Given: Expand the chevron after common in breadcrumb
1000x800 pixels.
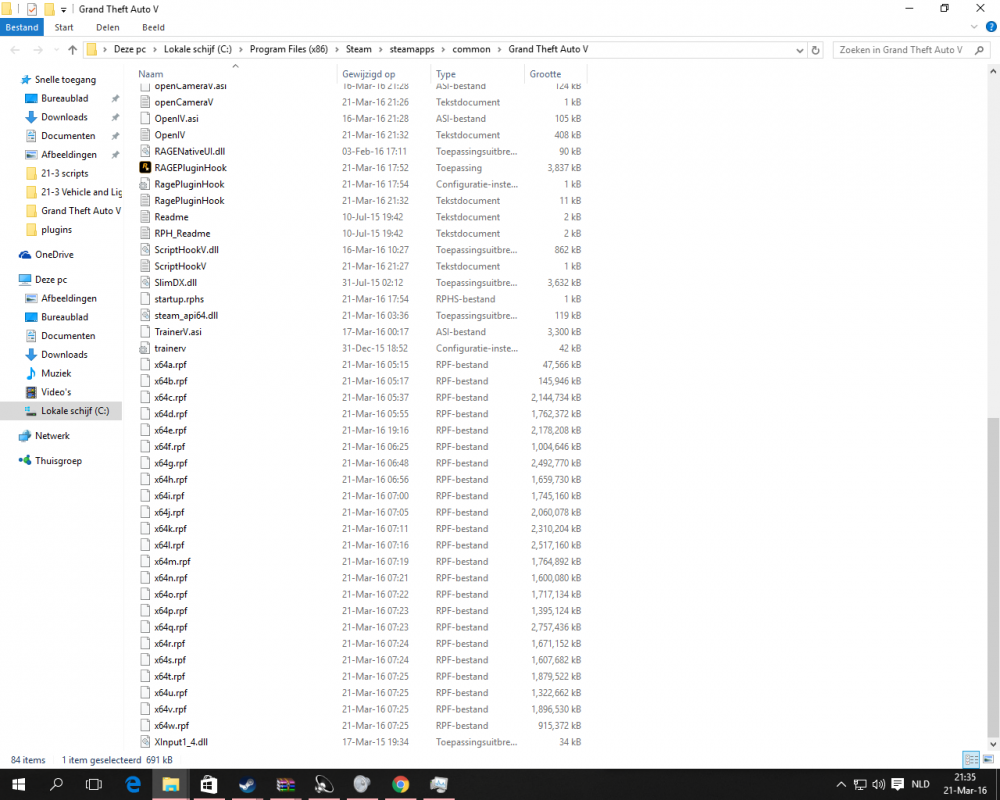Looking at the screenshot, I should click(x=499, y=50).
